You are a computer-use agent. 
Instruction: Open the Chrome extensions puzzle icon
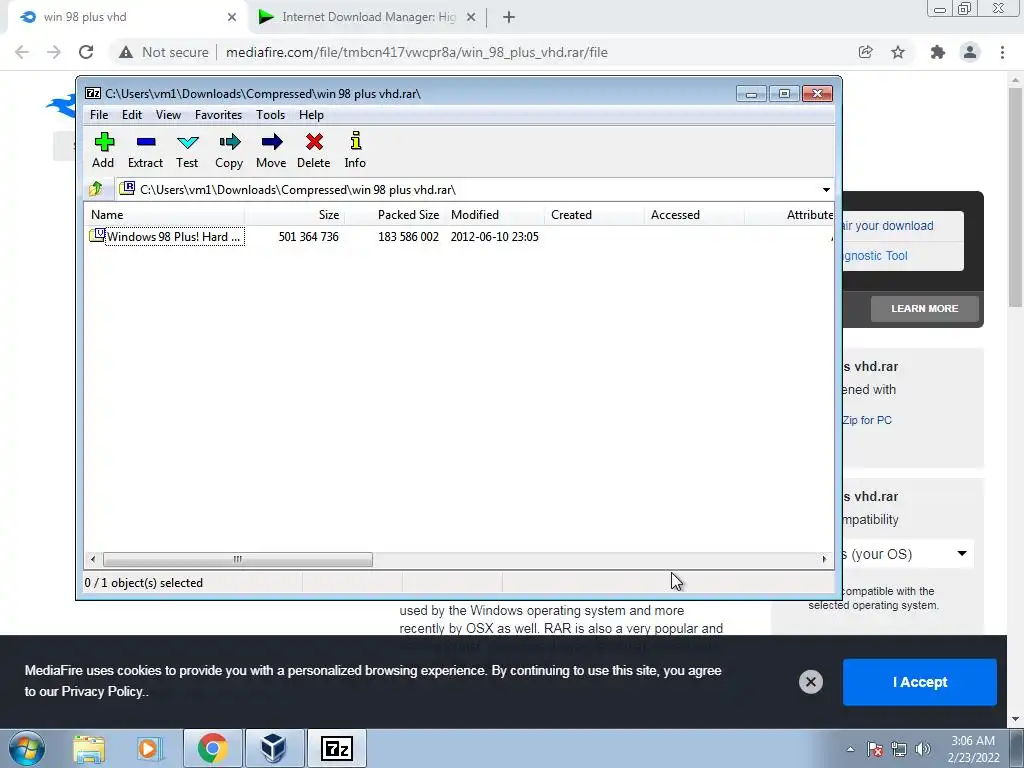tap(938, 52)
